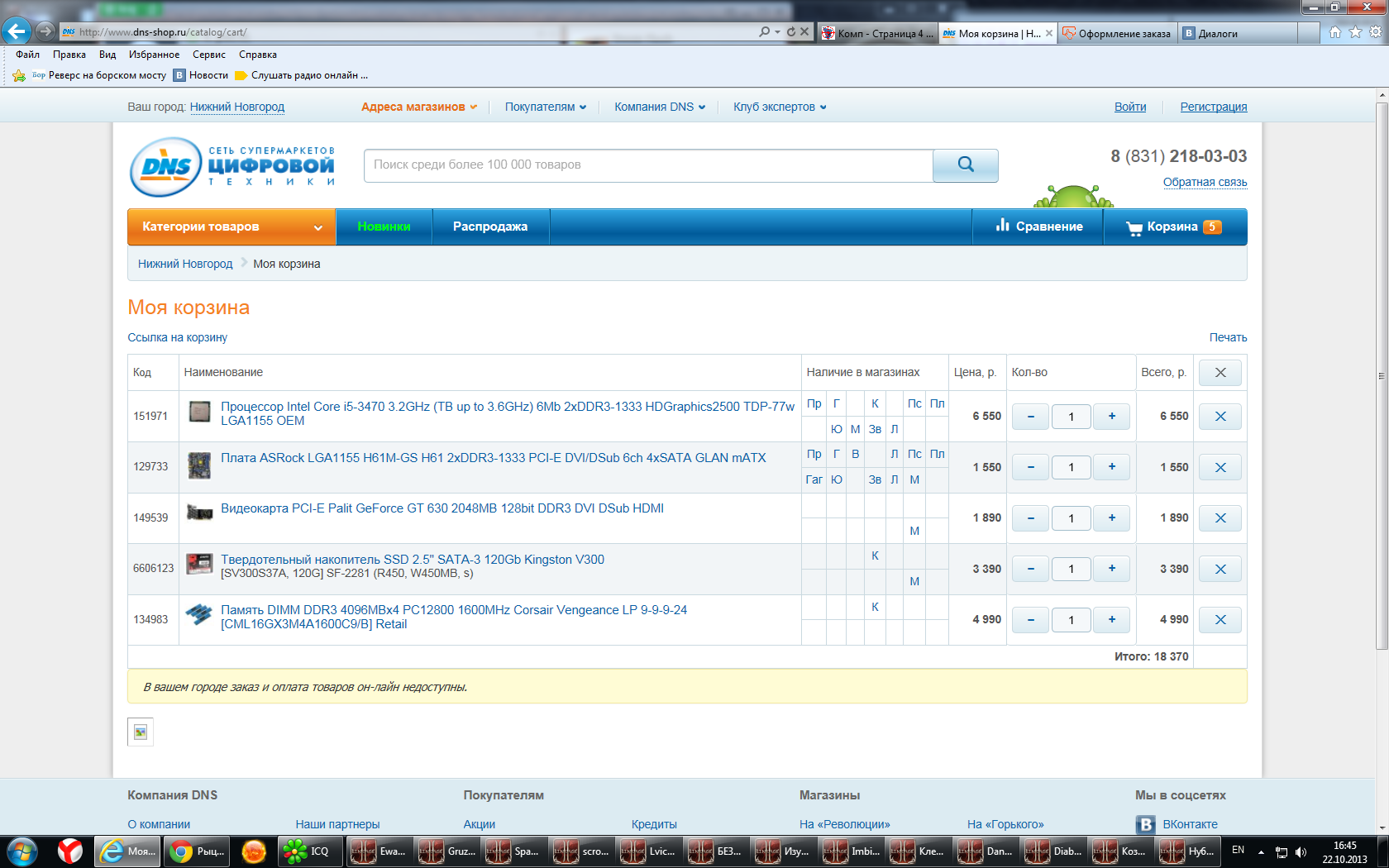This screenshot has height=868, width=1389.
Task: Decrease quantity of Corsair memory
Action: click(x=1031, y=620)
